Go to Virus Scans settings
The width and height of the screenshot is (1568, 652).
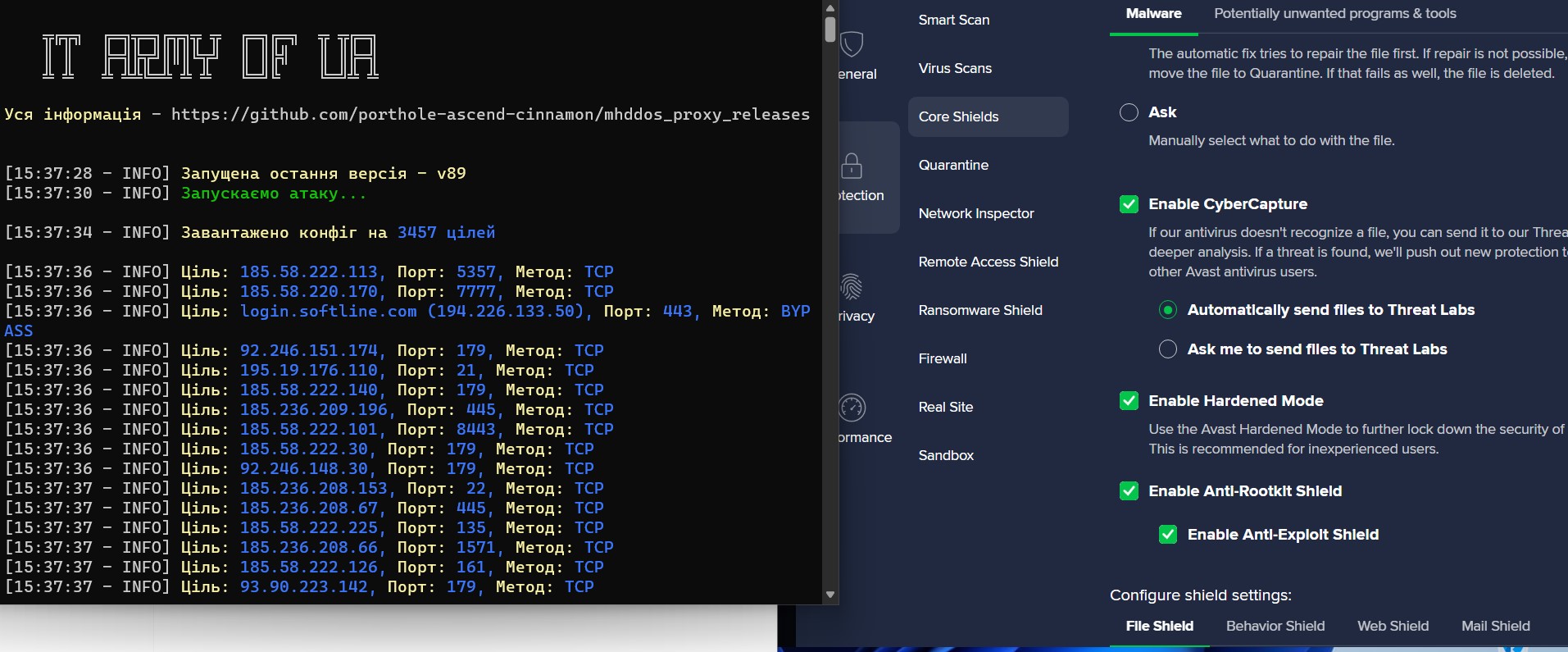[x=955, y=68]
